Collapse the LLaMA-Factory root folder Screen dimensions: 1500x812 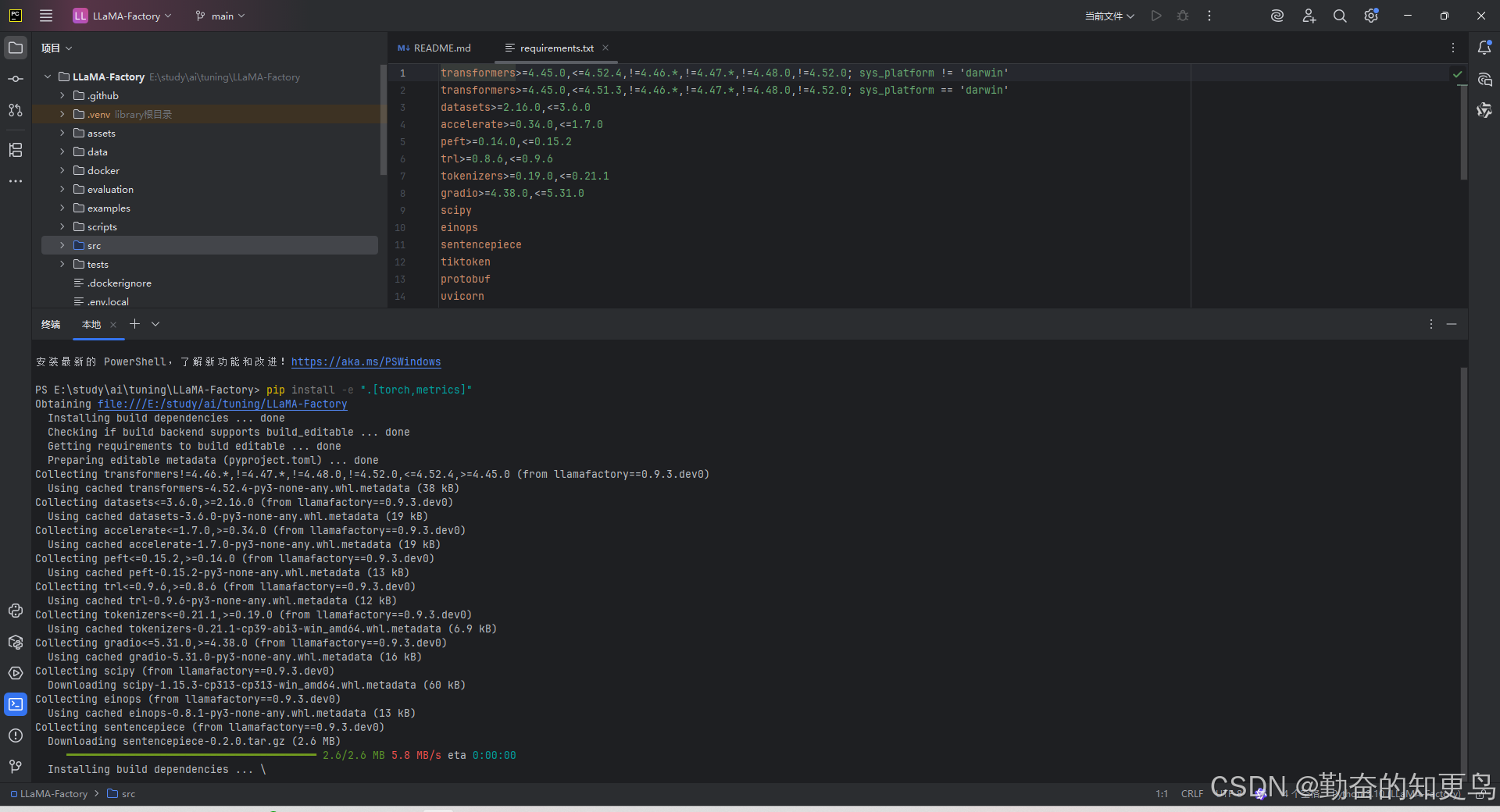pos(48,77)
